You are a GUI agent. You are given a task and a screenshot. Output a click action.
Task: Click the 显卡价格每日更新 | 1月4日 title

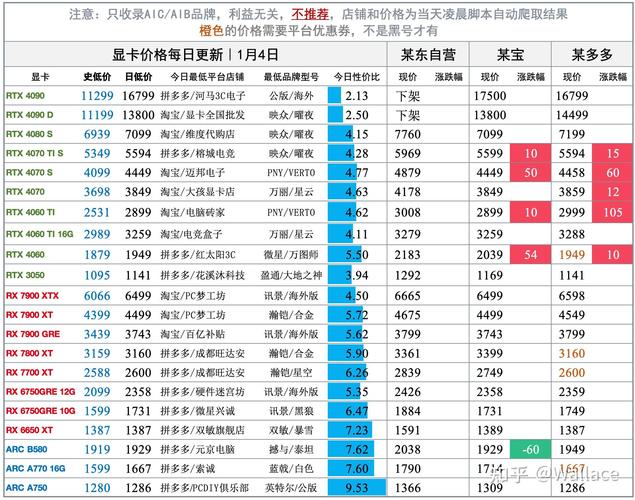click(x=195, y=55)
